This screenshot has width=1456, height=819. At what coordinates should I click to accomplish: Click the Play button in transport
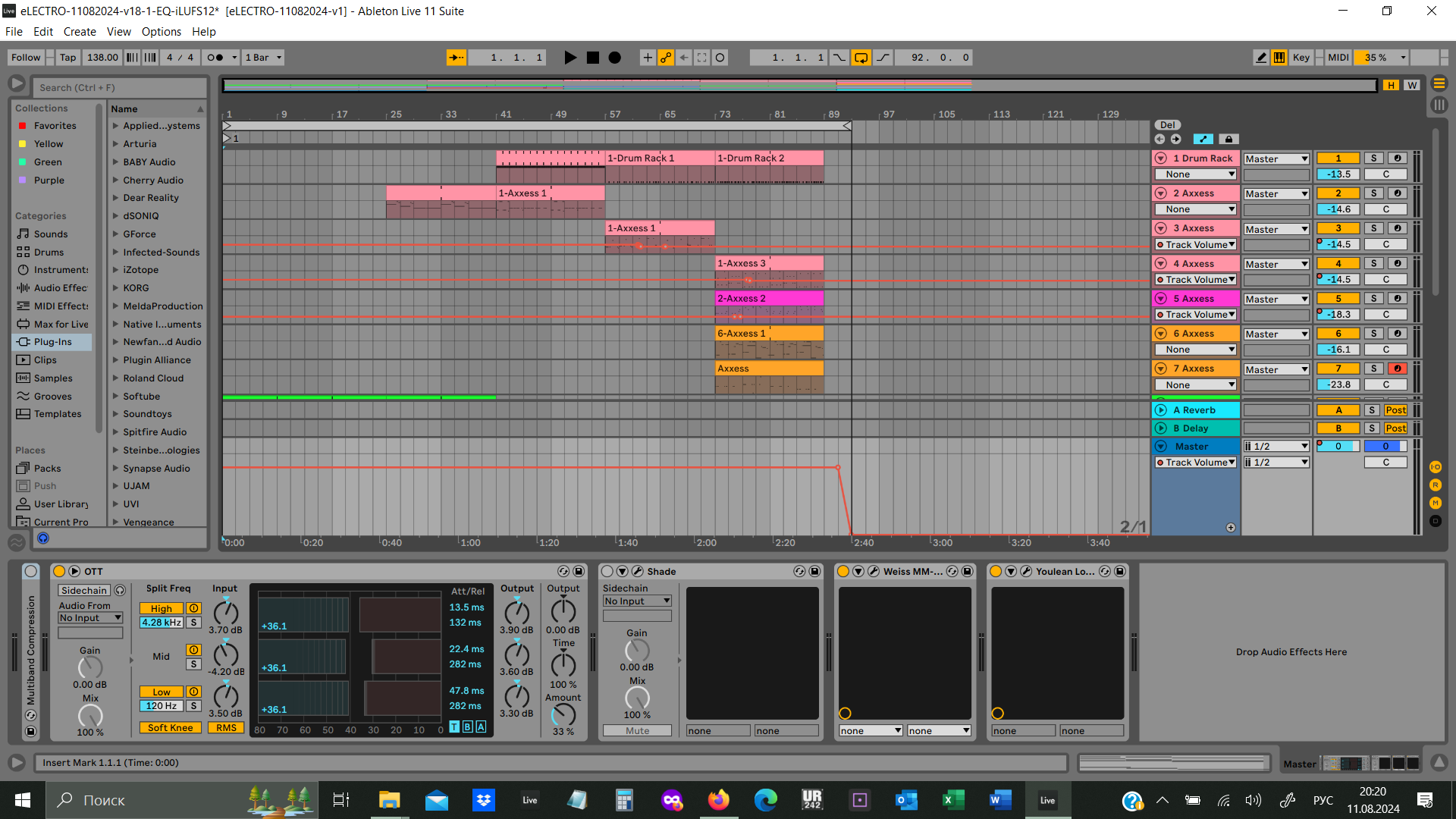[x=570, y=58]
